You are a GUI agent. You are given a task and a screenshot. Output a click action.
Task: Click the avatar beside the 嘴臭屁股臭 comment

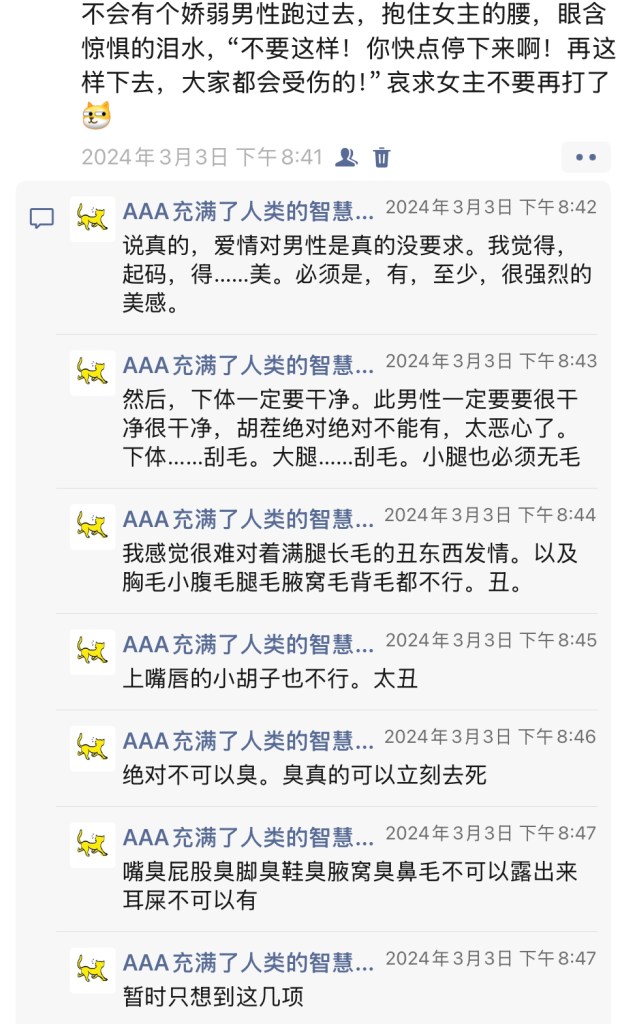(92, 844)
